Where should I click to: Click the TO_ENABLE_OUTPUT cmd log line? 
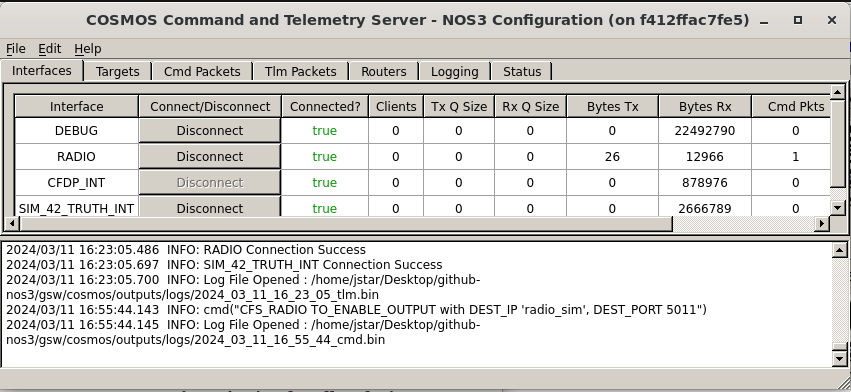click(357, 309)
